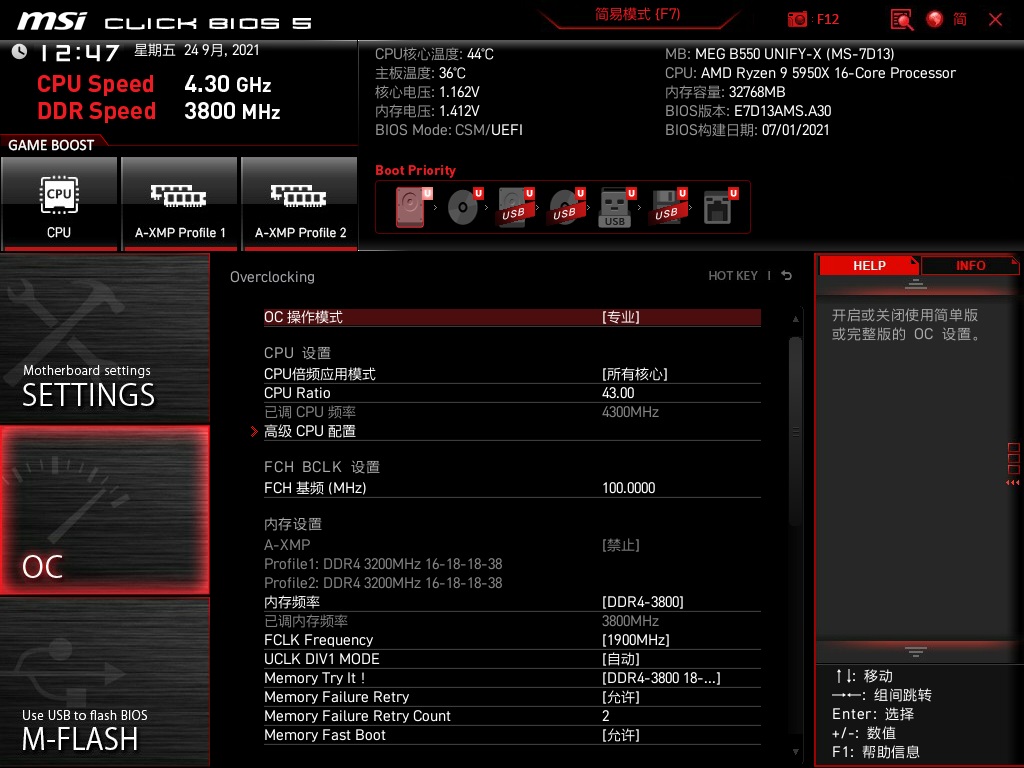This screenshot has width=1024, height=768.
Task: Enable A-XMP Profile 2
Action: pos(300,204)
